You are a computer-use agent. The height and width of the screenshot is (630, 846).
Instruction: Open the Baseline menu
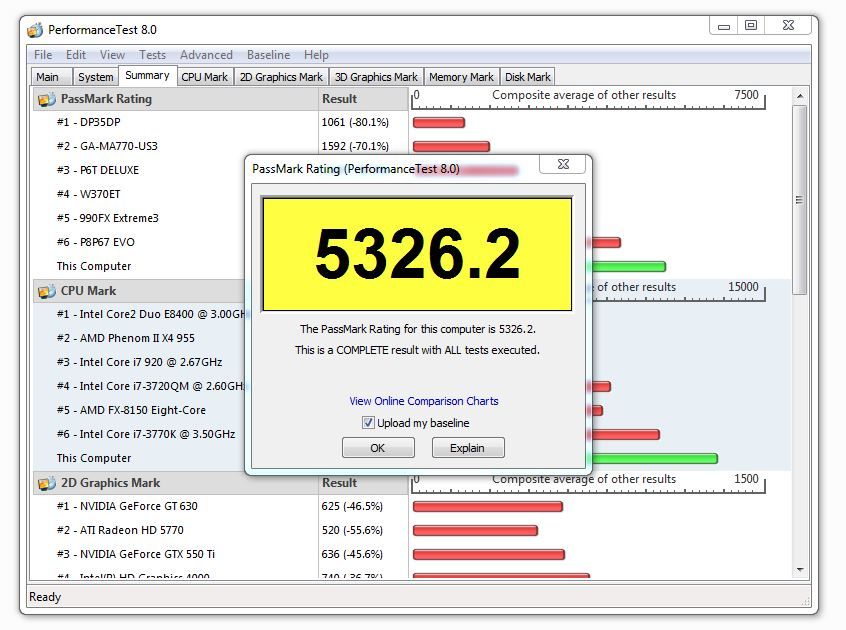pyautogui.click(x=269, y=55)
